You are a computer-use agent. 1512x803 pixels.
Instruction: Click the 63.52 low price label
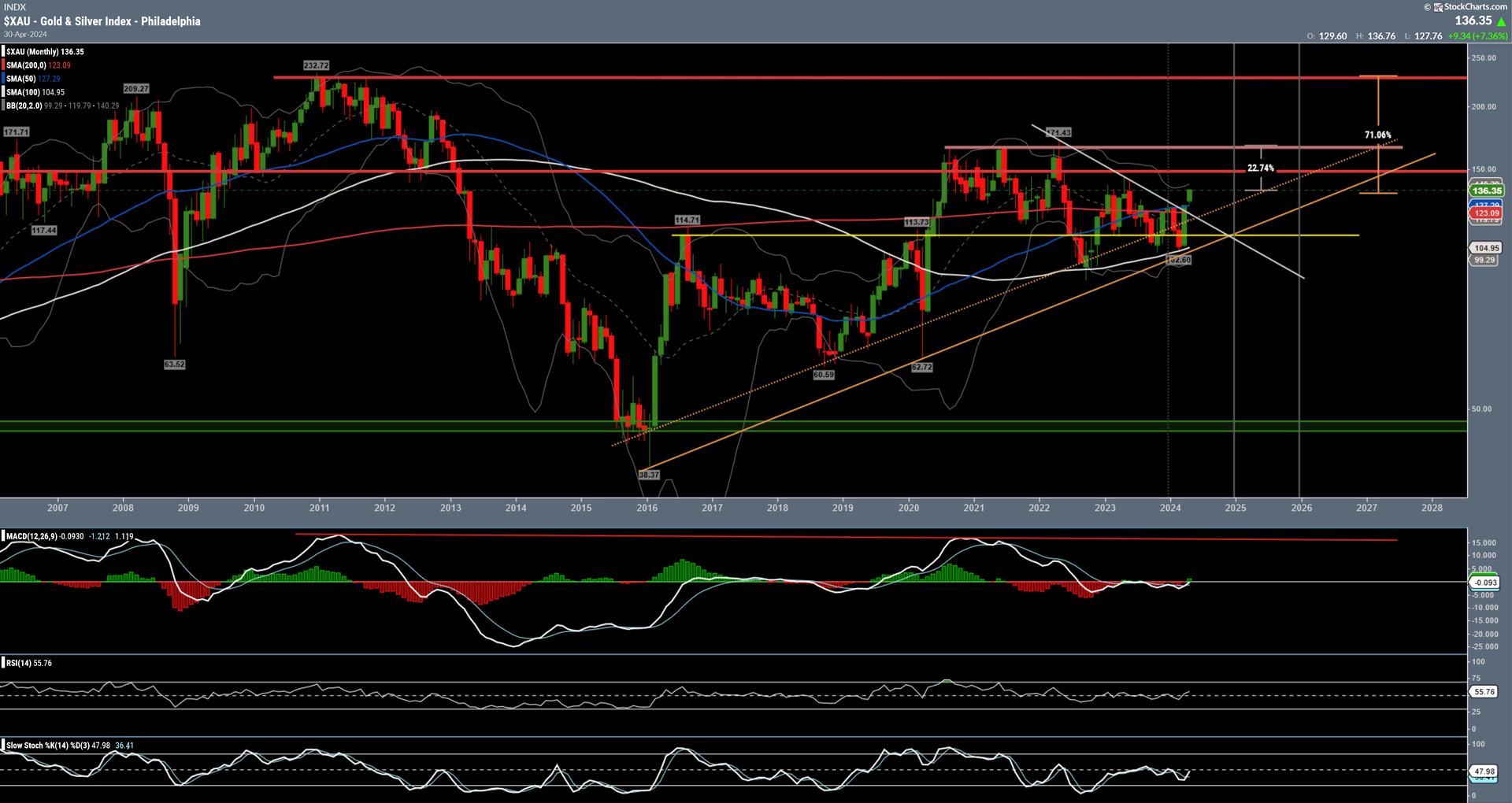point(175,364)
